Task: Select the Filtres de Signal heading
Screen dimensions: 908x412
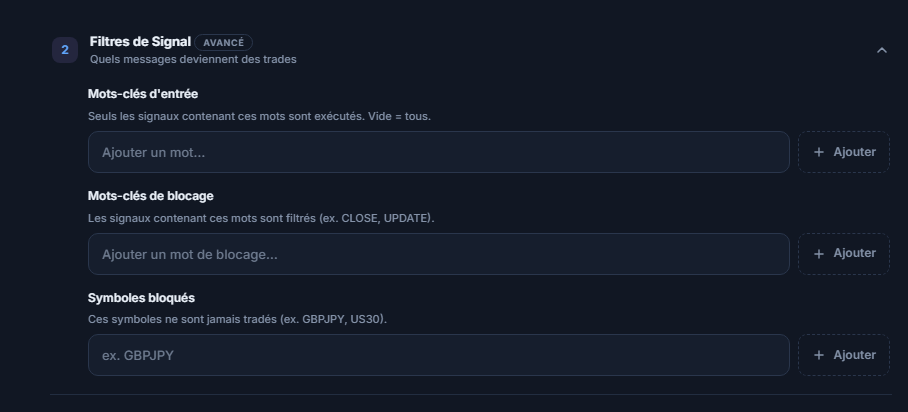Action: click(x=140, y=42)
